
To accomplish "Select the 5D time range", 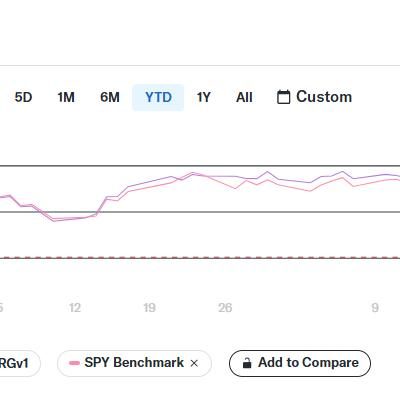I will [23, 97].
